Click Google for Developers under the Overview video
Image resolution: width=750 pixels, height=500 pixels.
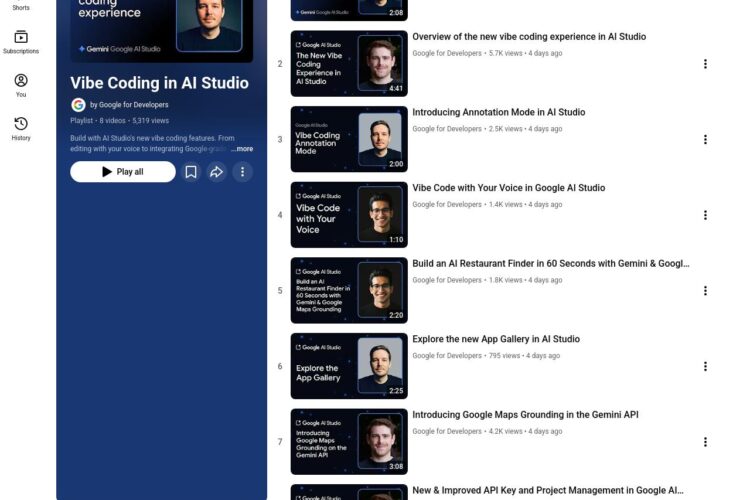click(447, 53)
